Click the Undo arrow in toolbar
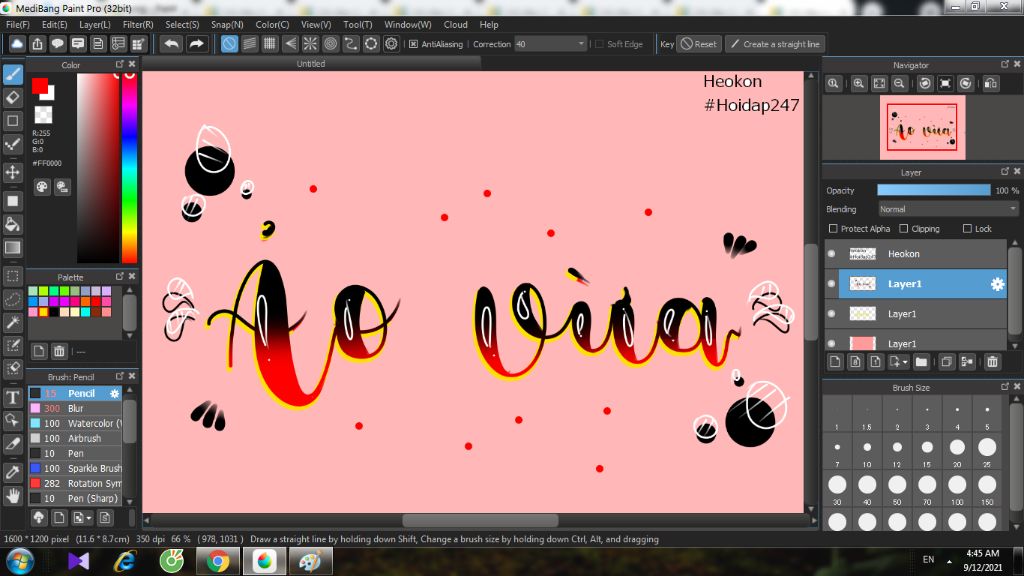Image resolution: width=1024 pixels, height=576 pixels. click(x=172, y=44)
